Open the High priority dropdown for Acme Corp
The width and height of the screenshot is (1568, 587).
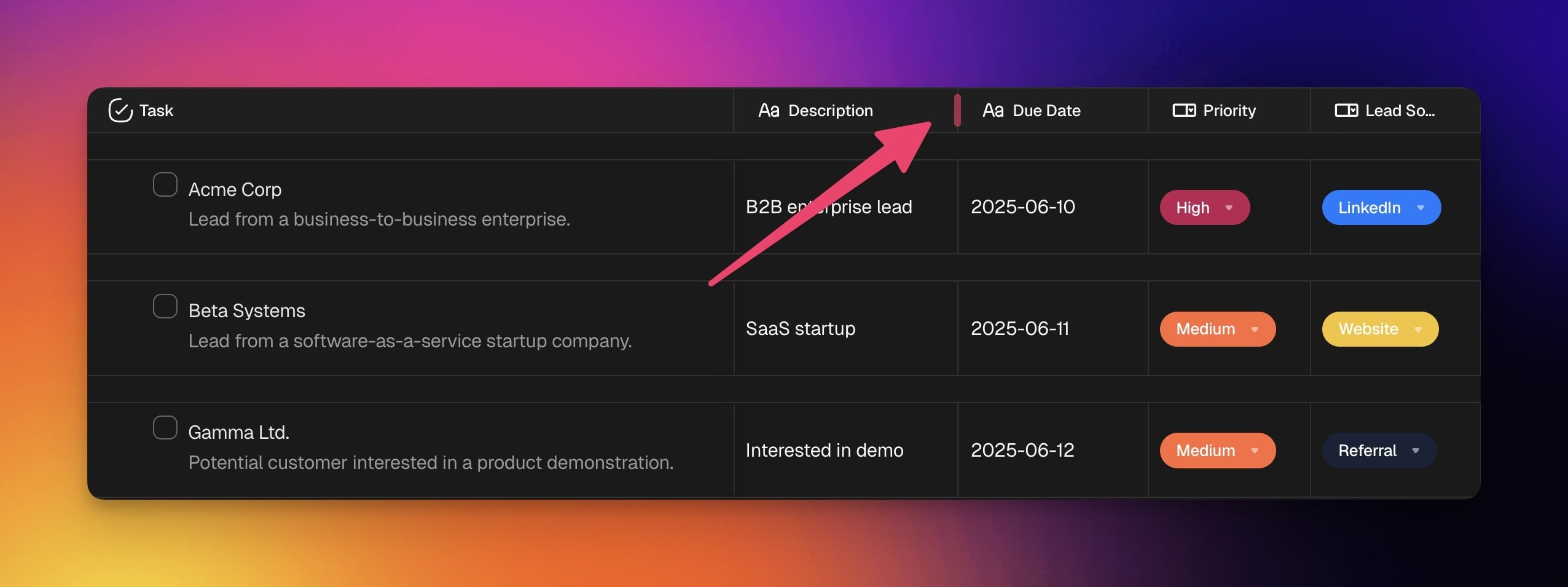(1204, 208)
